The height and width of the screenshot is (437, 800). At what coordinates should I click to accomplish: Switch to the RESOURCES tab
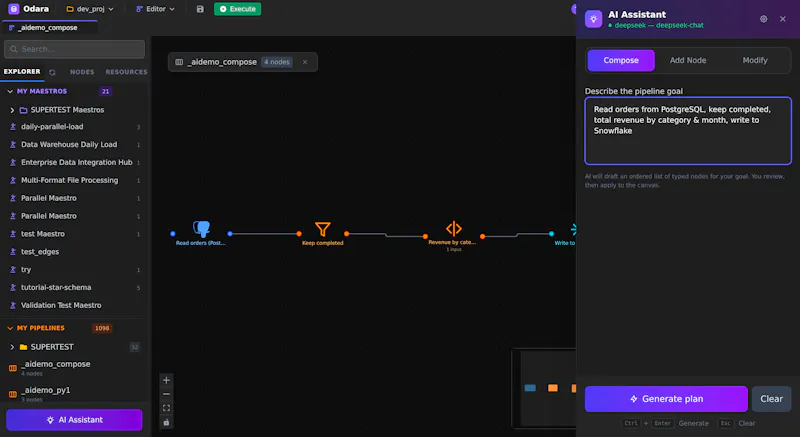coord(127,72)
